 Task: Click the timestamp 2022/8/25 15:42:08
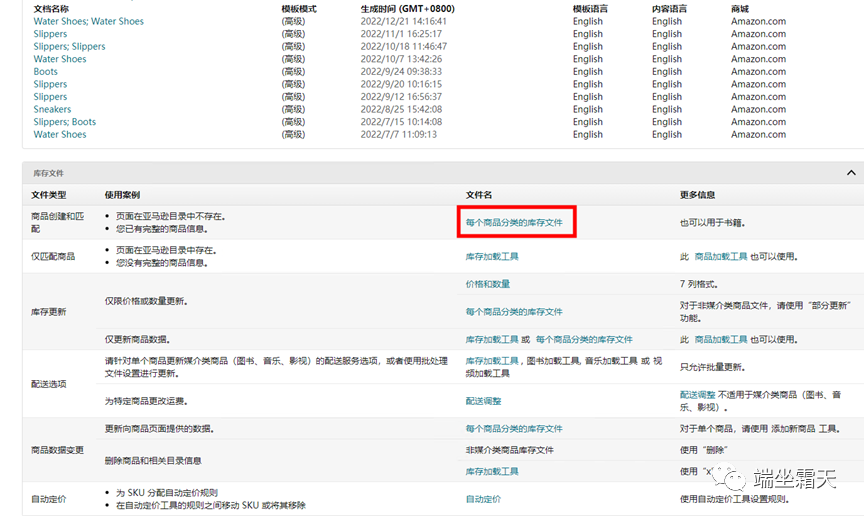[x=401, y=109]
